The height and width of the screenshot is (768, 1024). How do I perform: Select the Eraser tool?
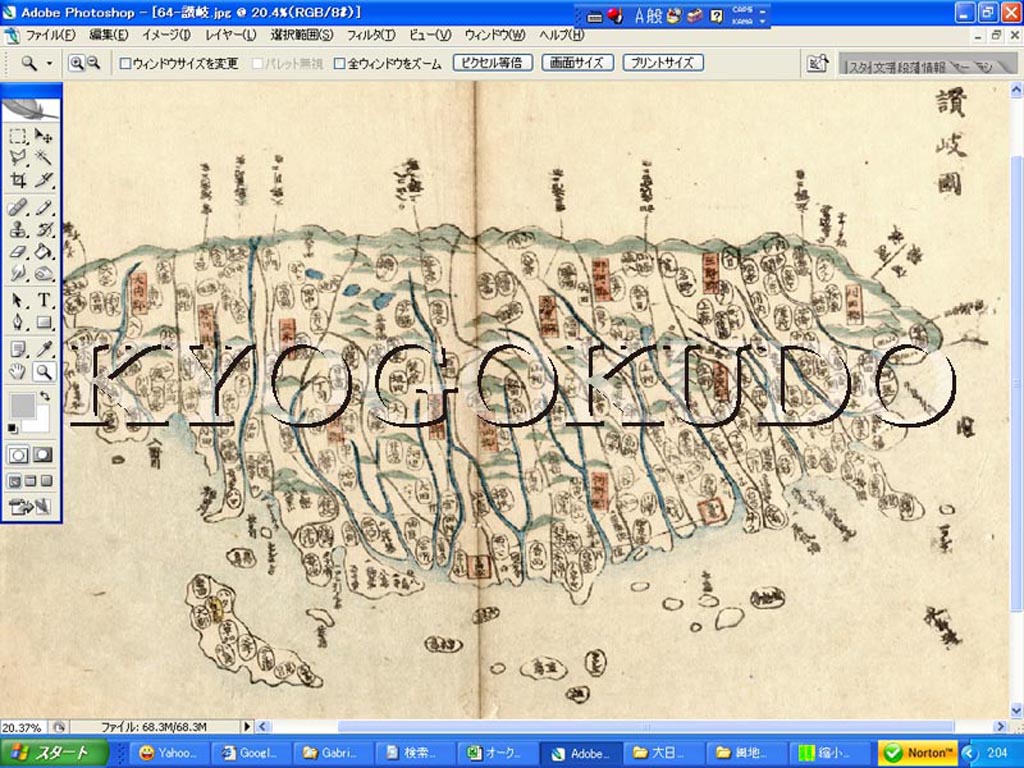(18, 251)
